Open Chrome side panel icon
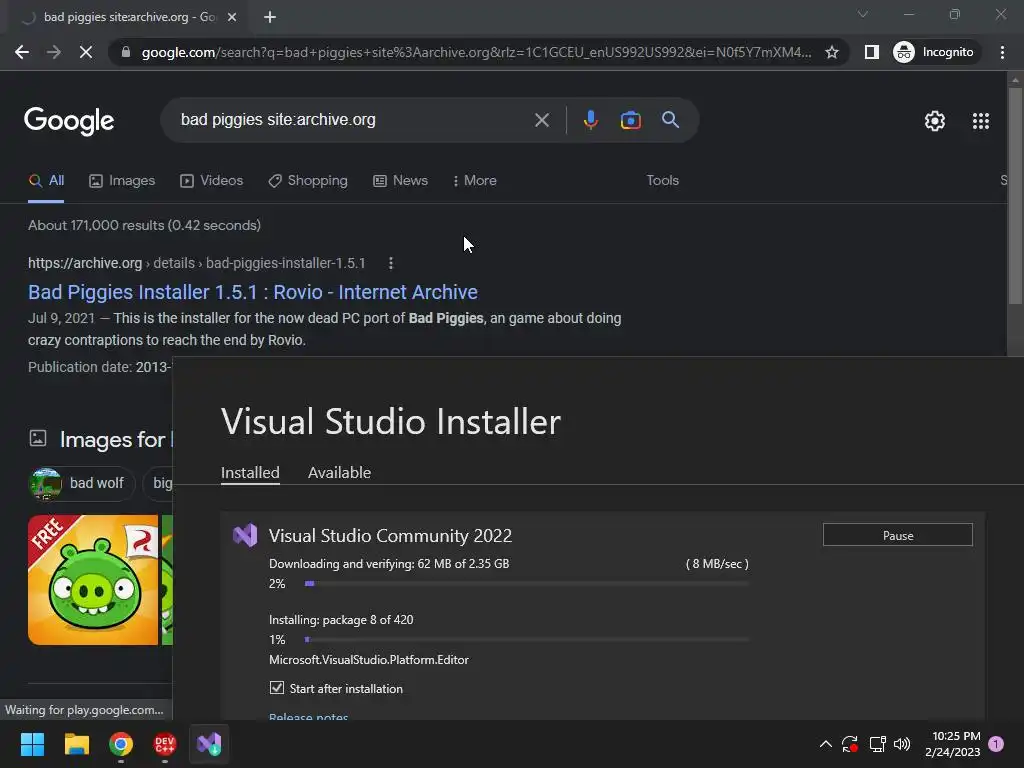1024x768 pixels. pyautogui.click(x=871, y=52)
